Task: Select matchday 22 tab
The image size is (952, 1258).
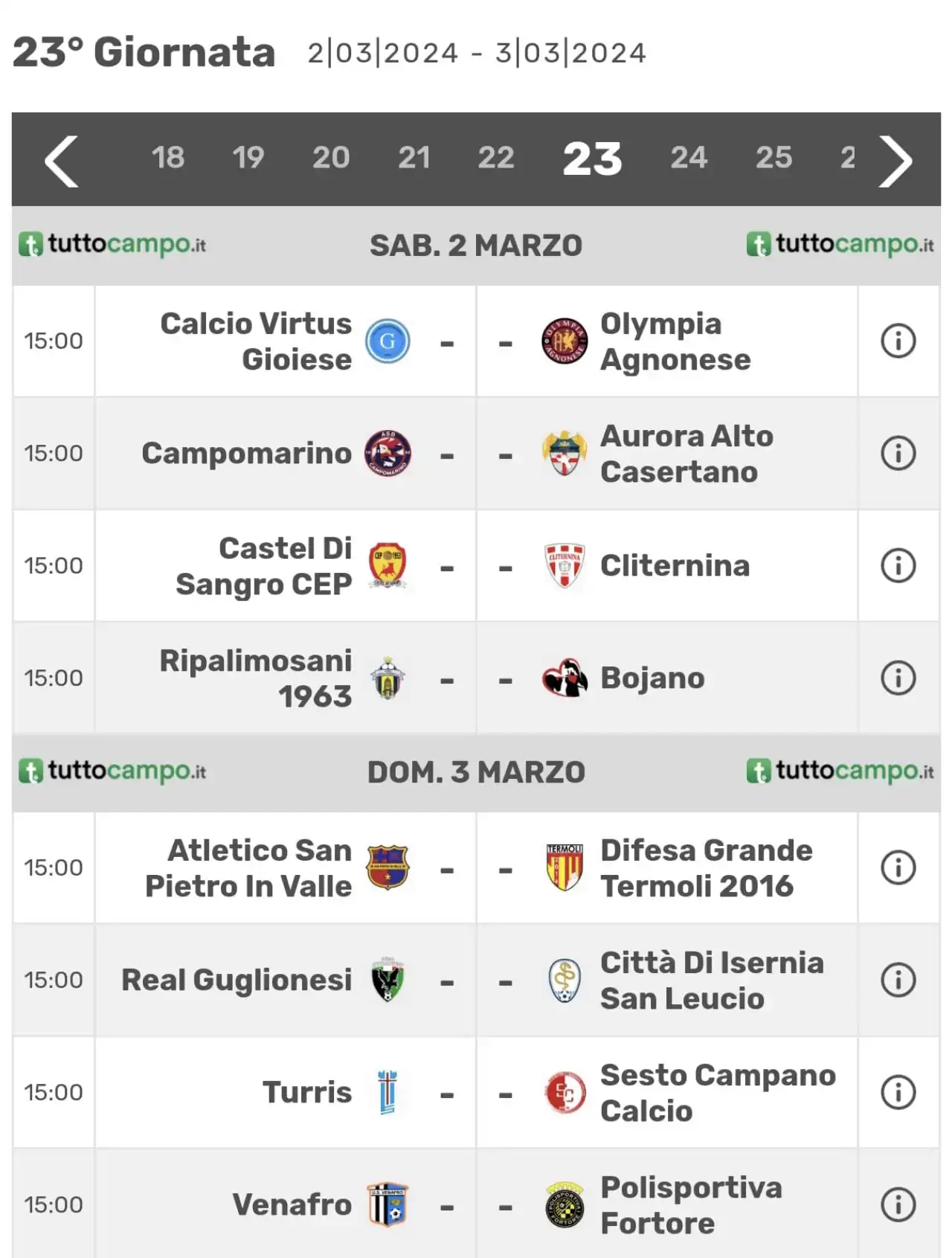Action: click(x=495, y=158)
